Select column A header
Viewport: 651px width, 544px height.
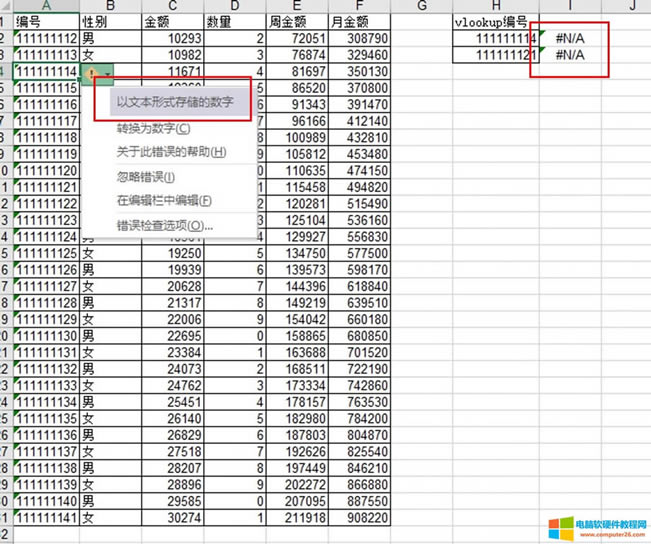[46, 5]
